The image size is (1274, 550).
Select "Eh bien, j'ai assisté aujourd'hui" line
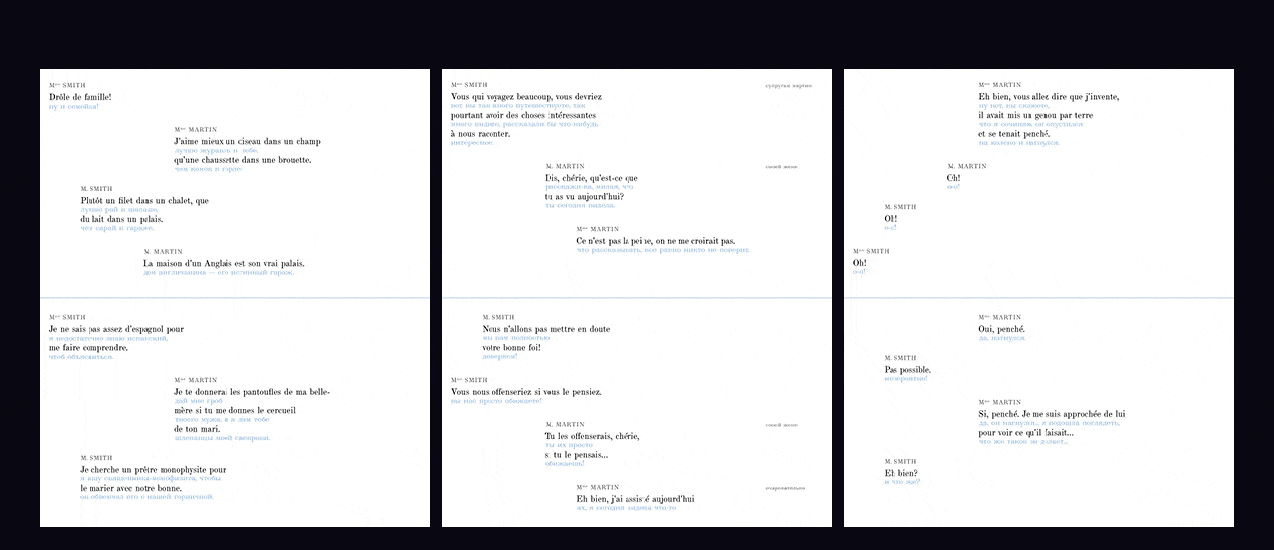coord(635,499)
